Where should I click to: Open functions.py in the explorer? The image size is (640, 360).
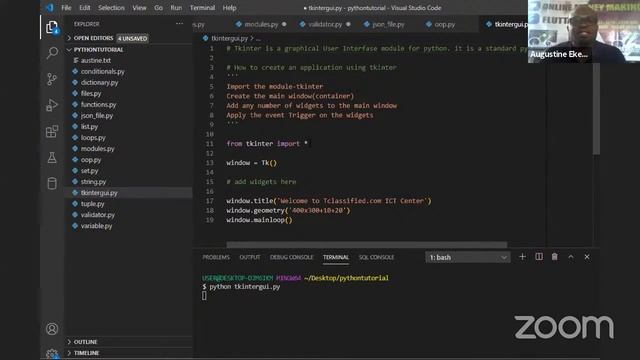129,104
